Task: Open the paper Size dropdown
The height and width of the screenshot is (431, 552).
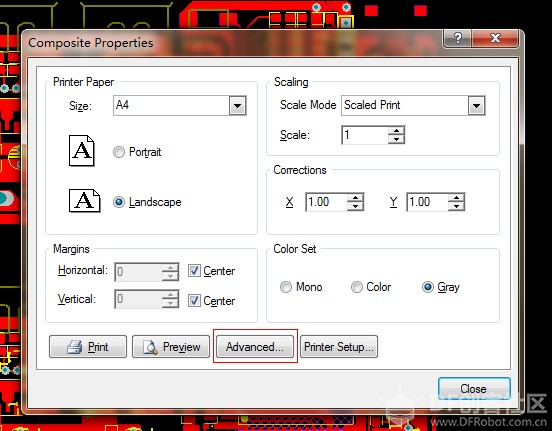Action: [x=238, y=105]
